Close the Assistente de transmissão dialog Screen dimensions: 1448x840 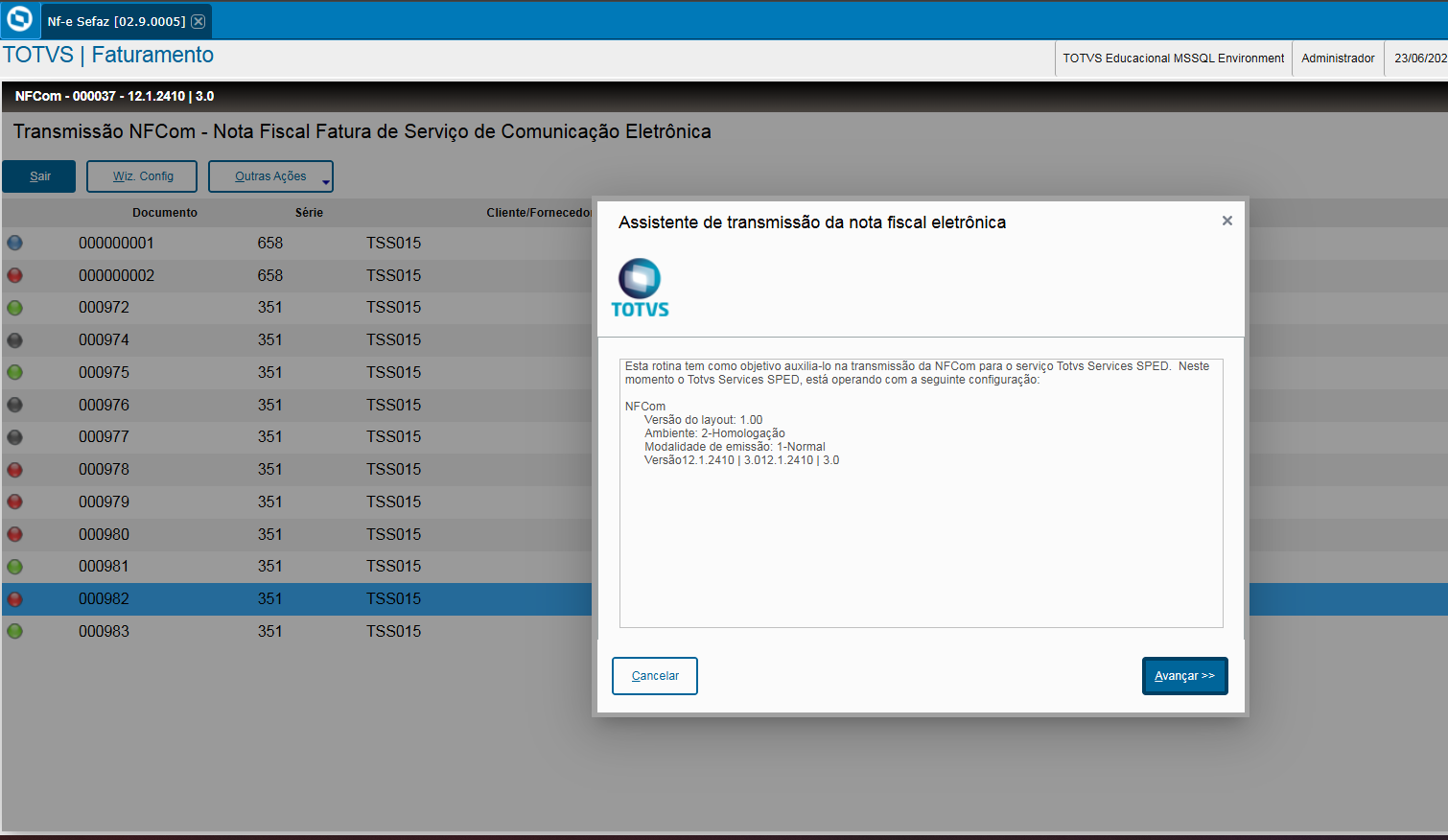1226,221
